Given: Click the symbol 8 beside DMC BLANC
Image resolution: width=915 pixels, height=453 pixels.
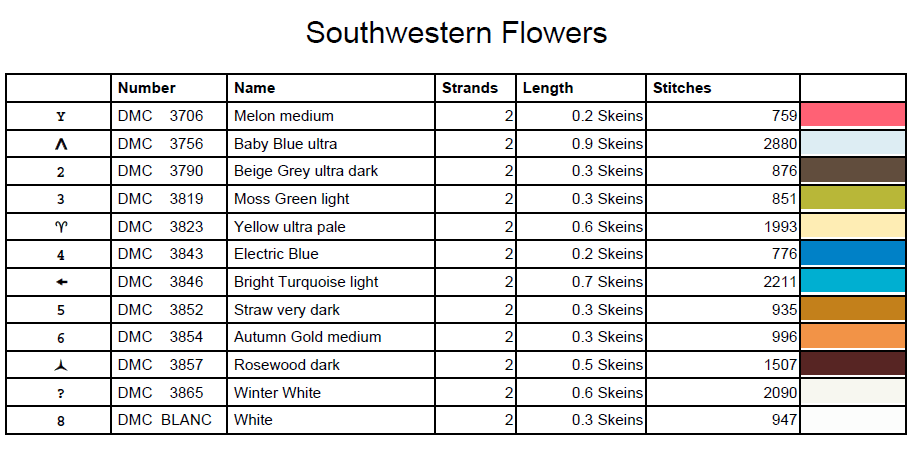Looking at the screenshot, I should (61, 421).
